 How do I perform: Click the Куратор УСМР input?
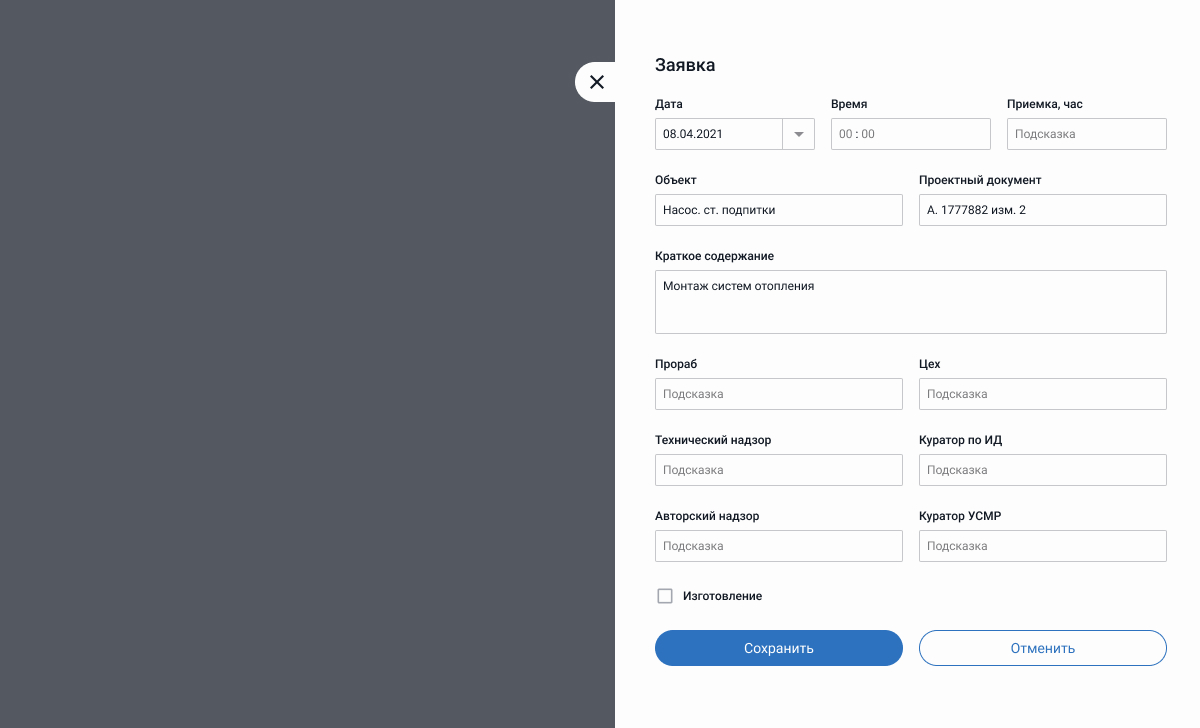(1042, 546)
